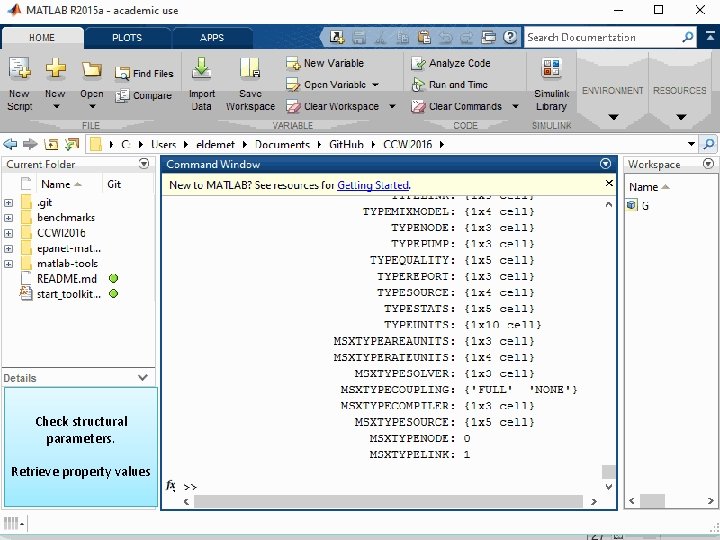Click the Help question mark icon
720x540 pixels.
[x=510, y=37]
